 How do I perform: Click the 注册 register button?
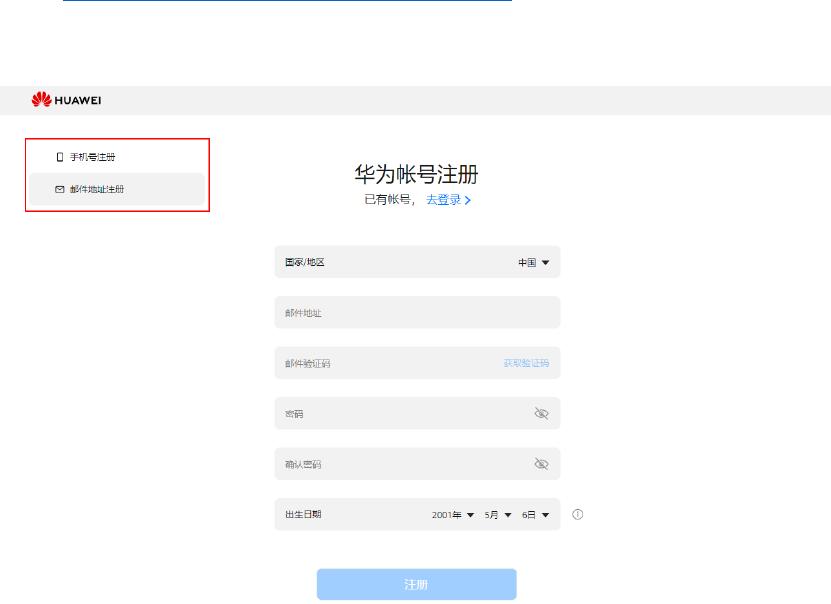(417, 584)
